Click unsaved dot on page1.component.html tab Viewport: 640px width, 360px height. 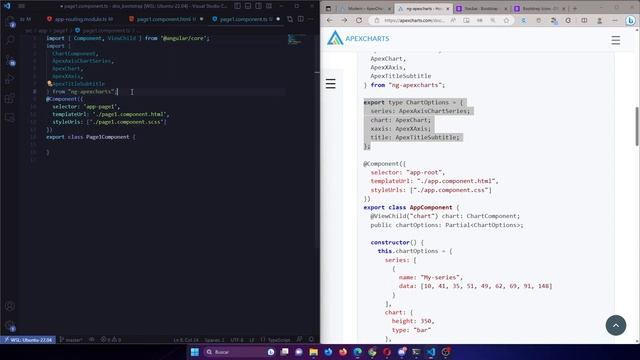(x=201, y=19)
